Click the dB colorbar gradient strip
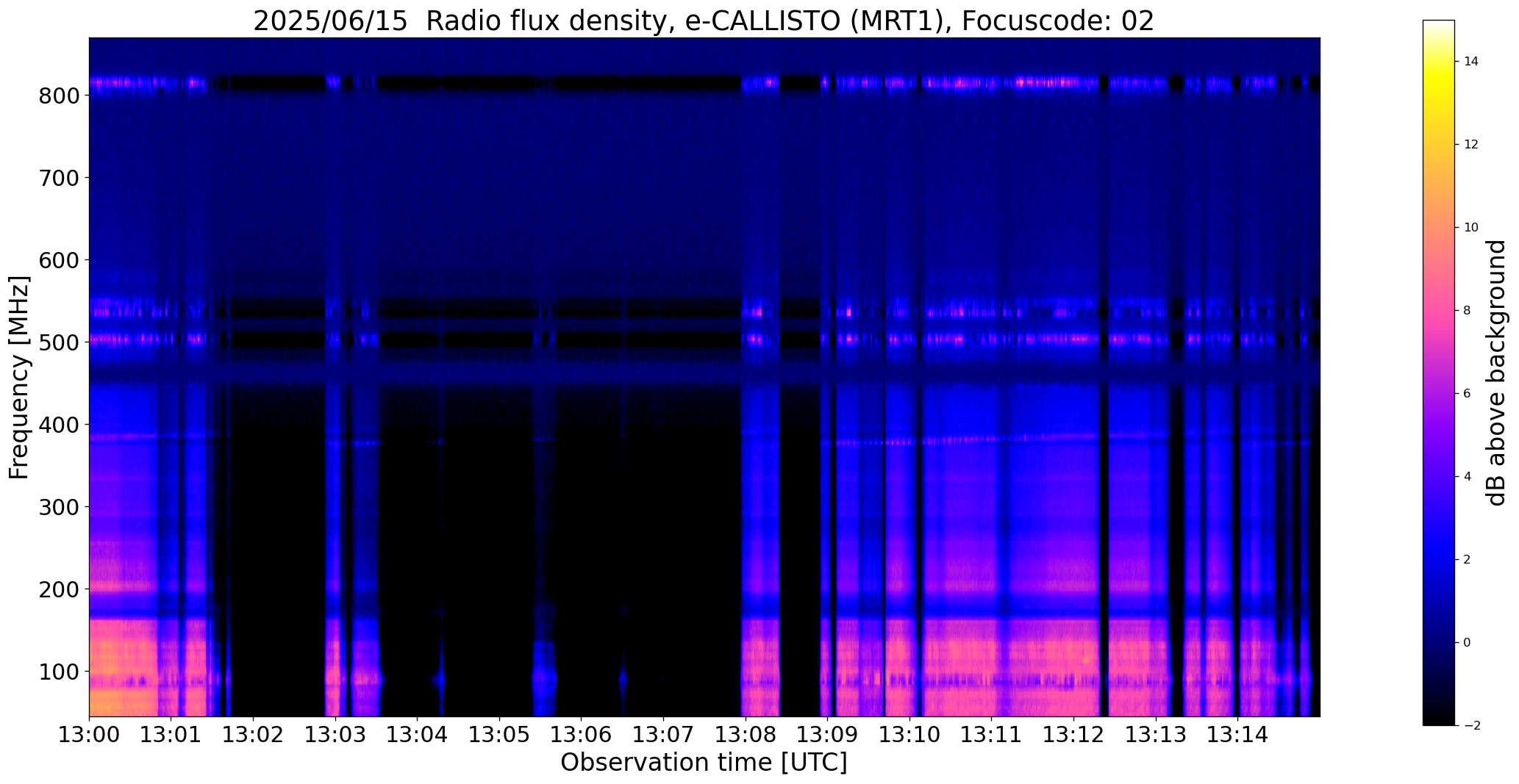 [x=1439, y=373]
